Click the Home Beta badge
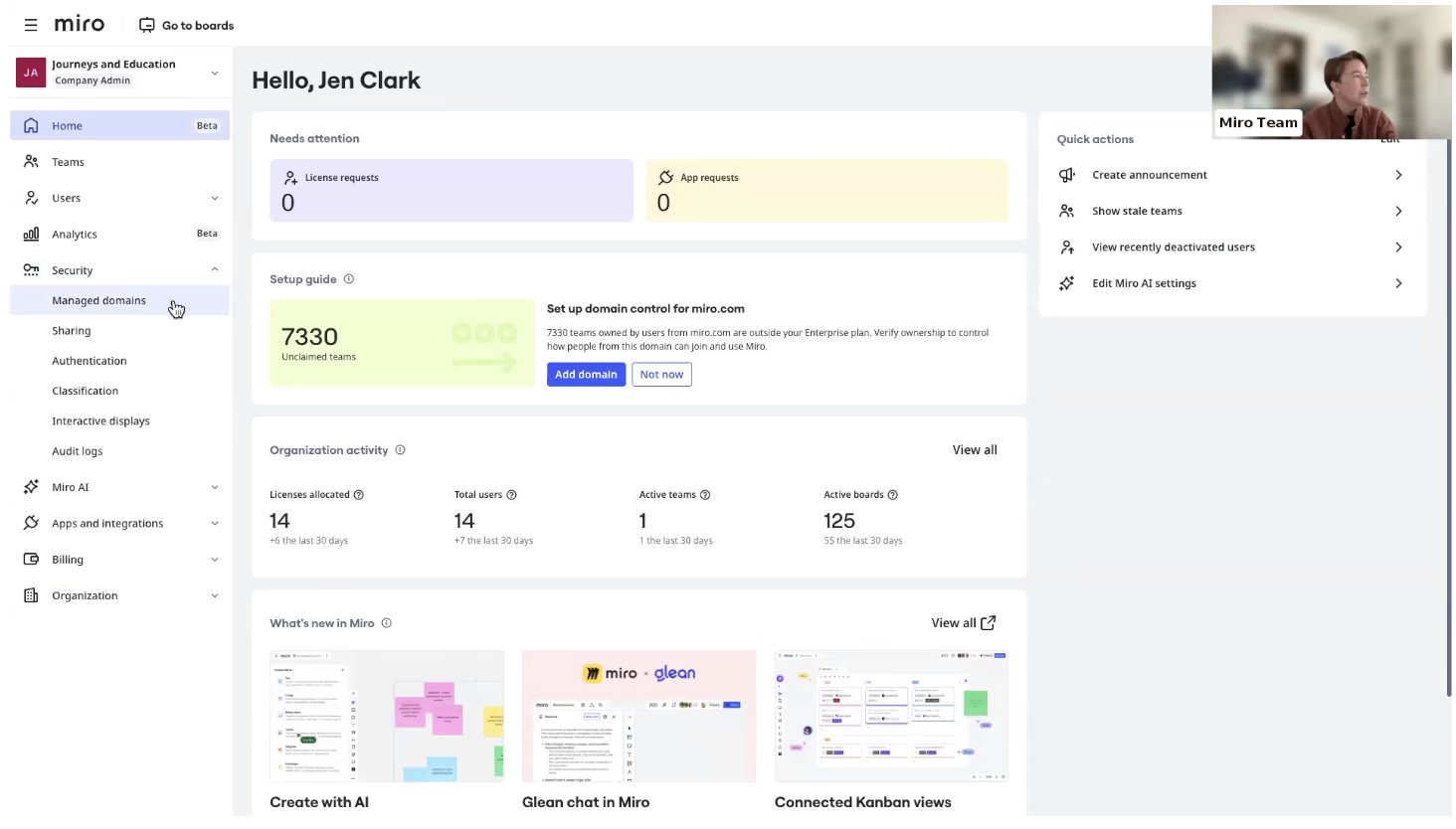 pyautogui.click(x=207, y=125)
